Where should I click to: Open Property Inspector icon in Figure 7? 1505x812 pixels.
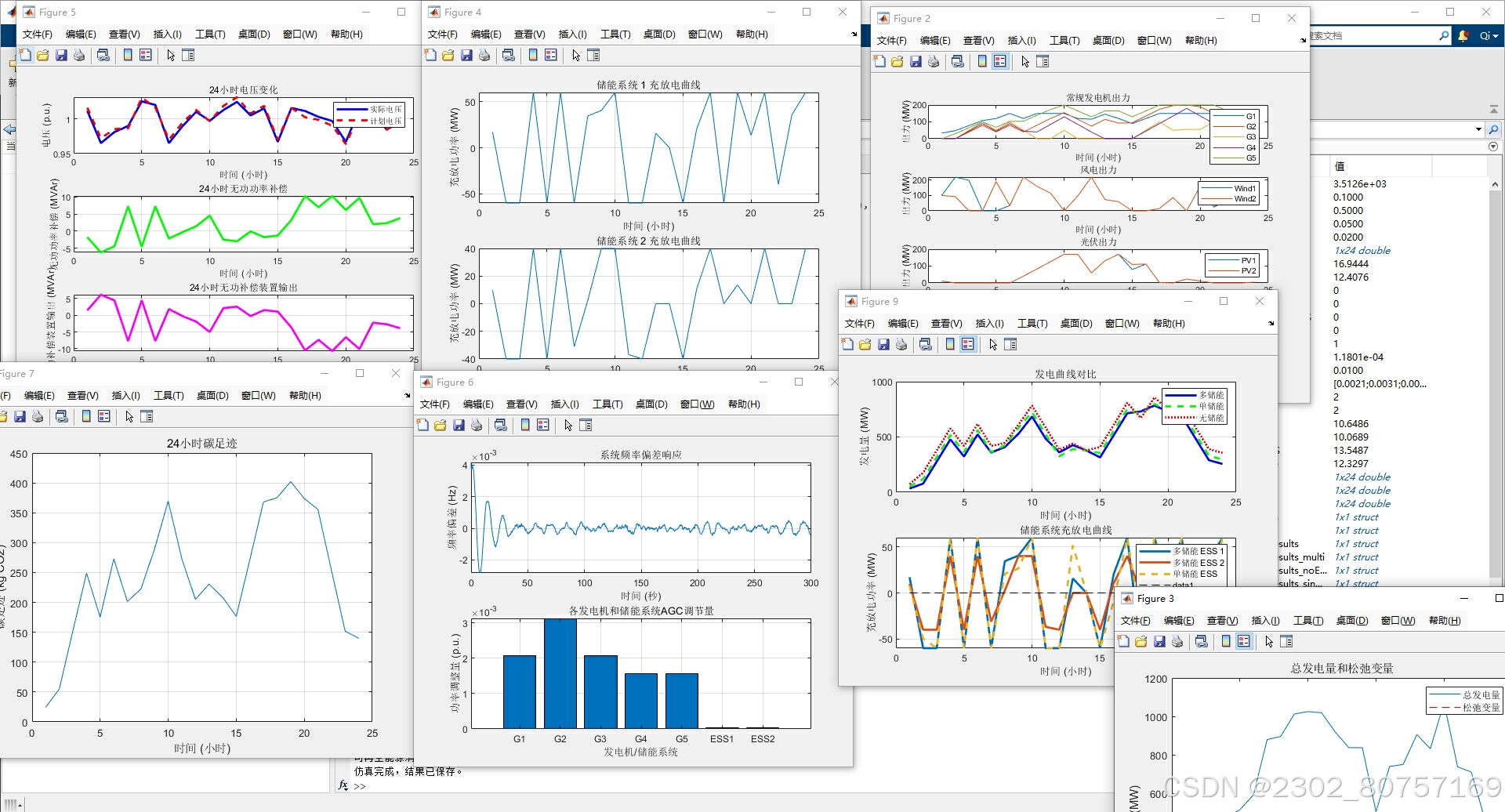pyautogui.click(x=147, y=416)
